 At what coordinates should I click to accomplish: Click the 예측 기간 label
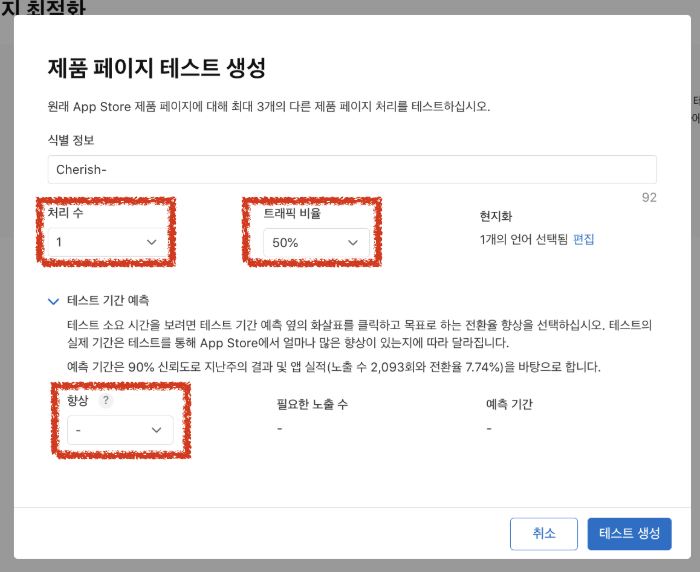coord(509,405)
